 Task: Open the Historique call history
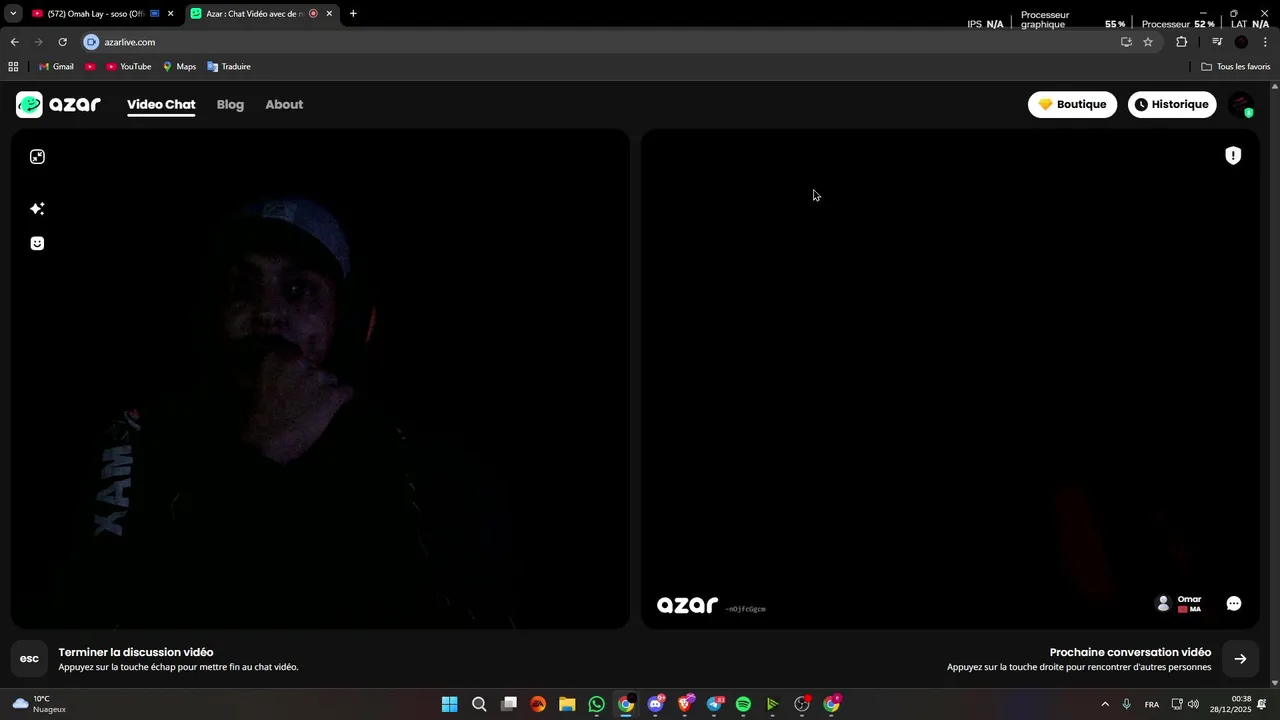point(1172,104)
